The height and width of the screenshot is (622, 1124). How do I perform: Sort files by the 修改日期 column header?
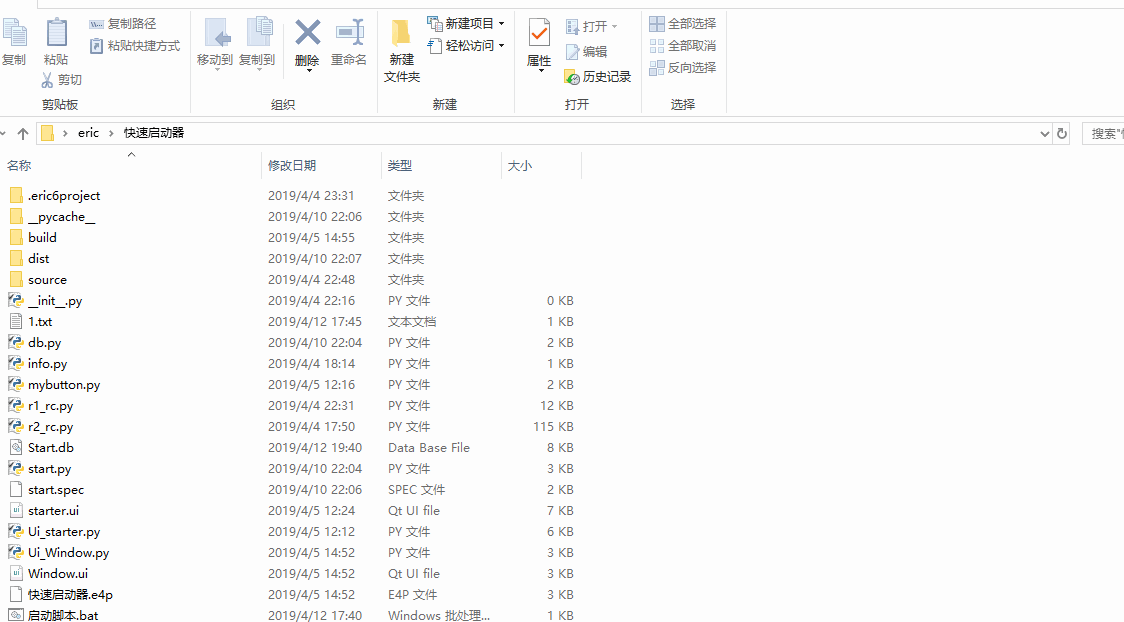coord(295,165)
